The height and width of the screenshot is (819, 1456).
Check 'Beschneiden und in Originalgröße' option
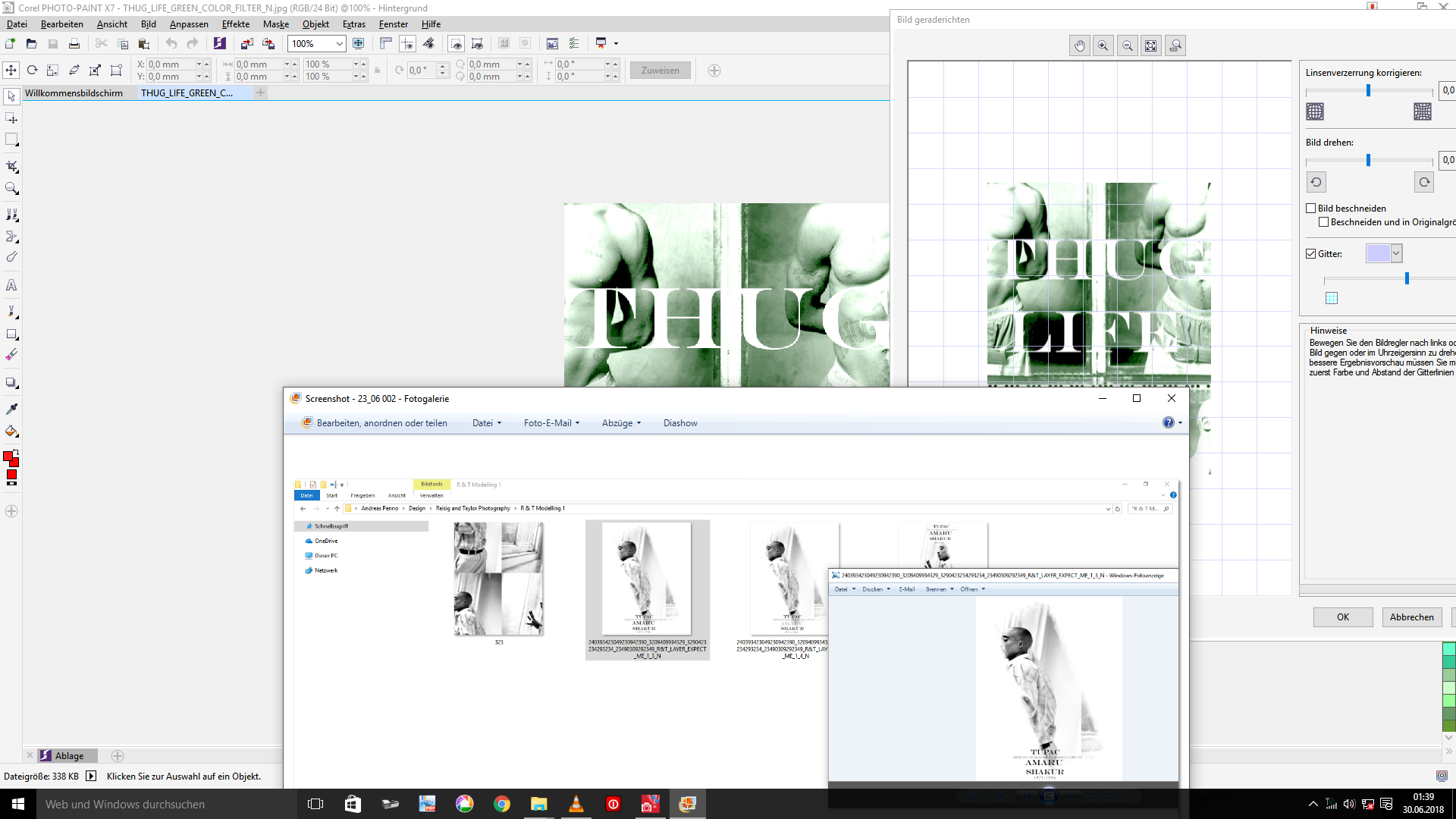[x=1323, y=222]
